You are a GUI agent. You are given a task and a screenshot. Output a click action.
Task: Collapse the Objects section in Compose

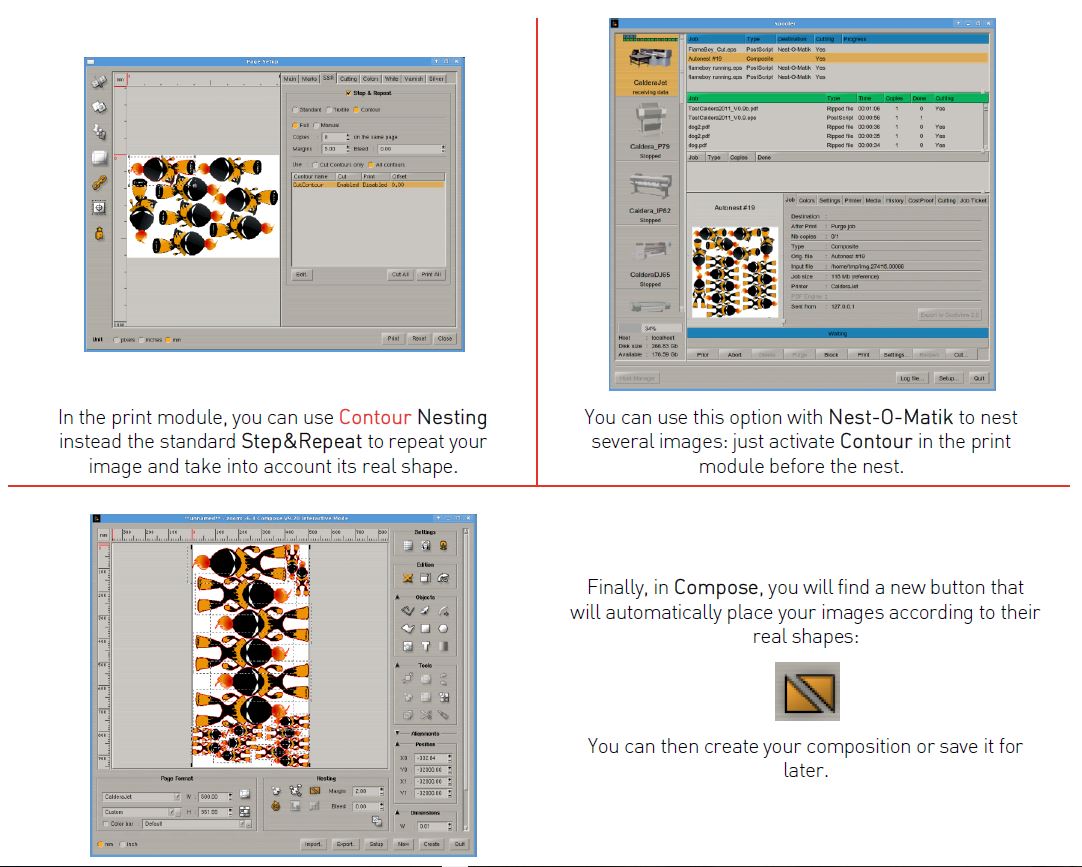tap(397, 597)
